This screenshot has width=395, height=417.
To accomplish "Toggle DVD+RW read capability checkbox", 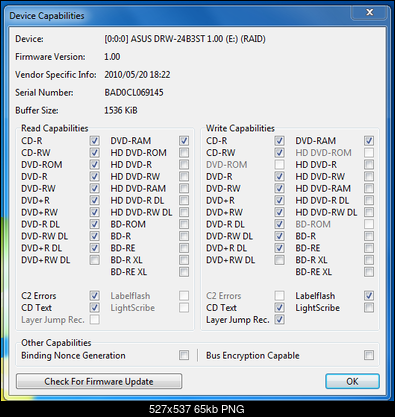I will [95, 212].
